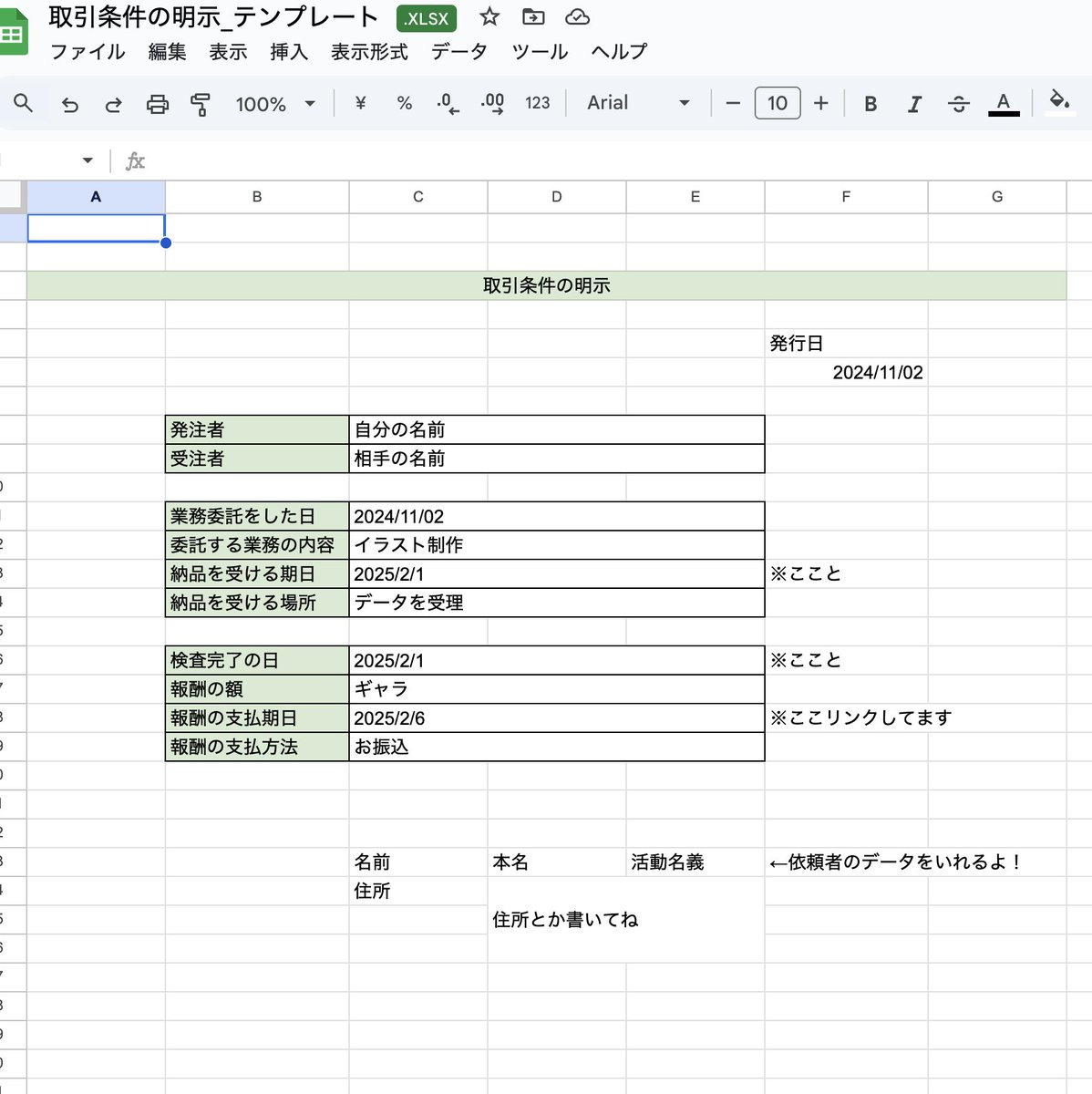Decrease decimal places

click(446, 103)
